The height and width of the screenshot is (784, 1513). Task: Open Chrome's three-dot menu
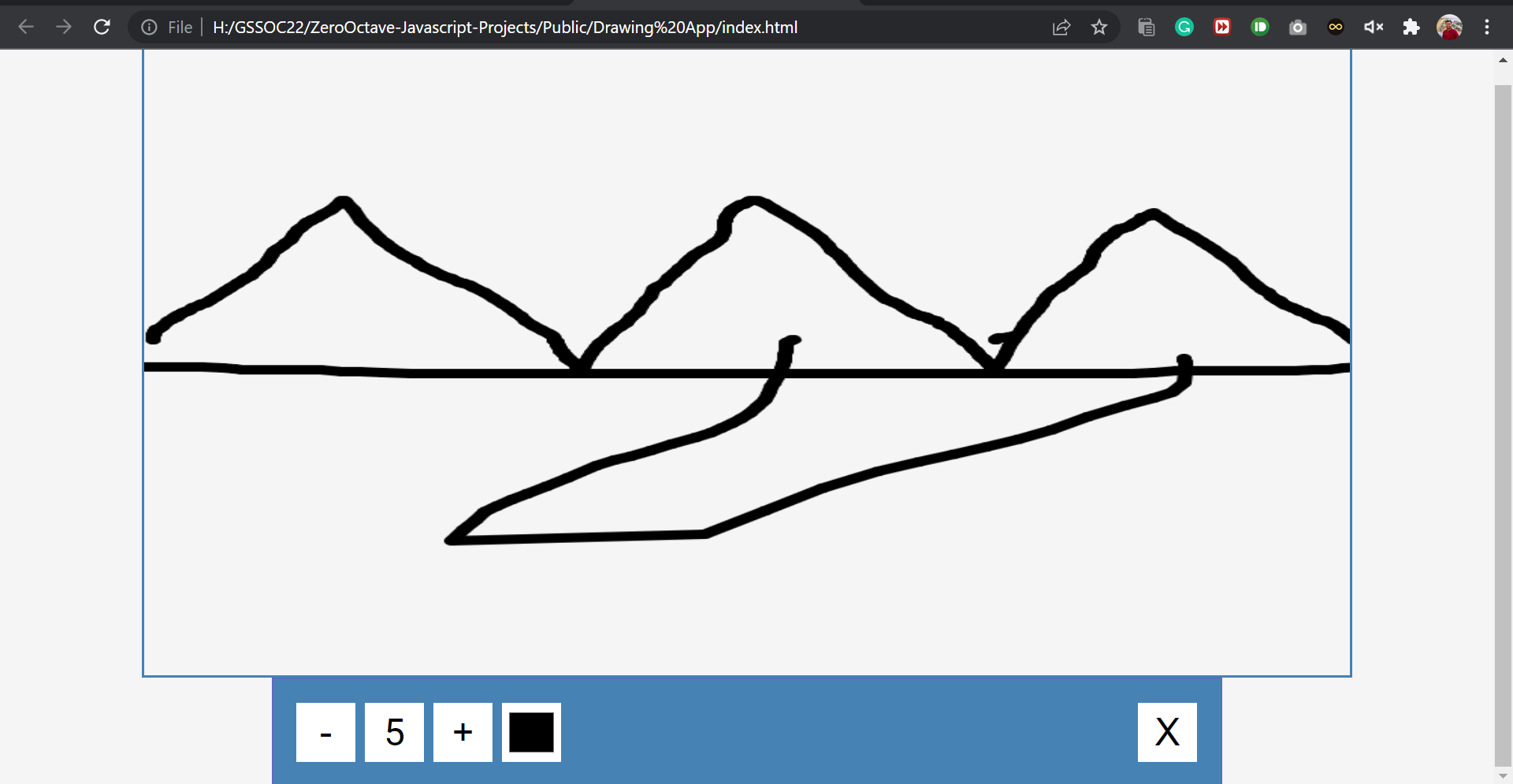1487,26
